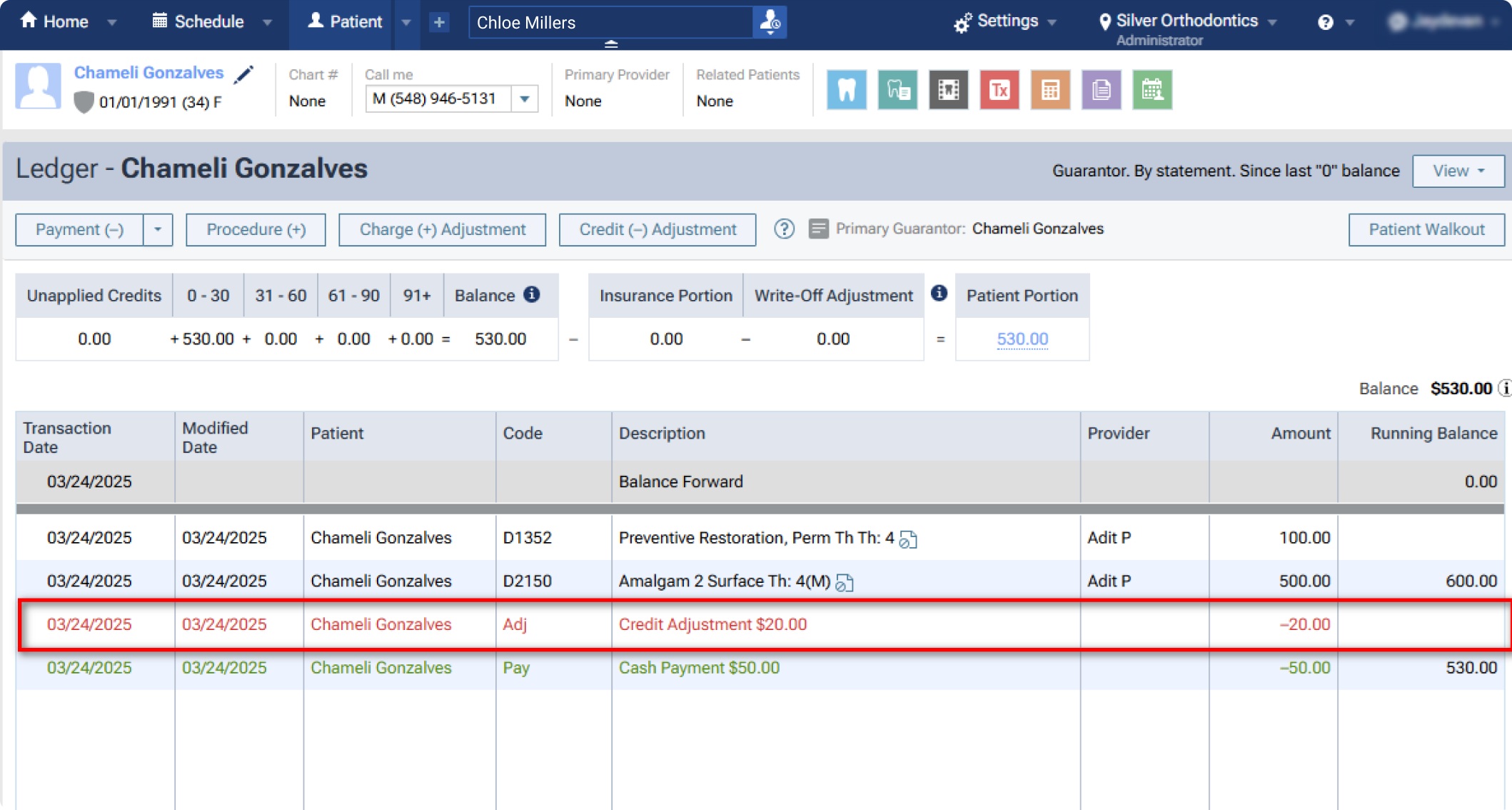
Task: Click the Running Balance column header
Action: pyautogui.click(x=1421, y=436)
